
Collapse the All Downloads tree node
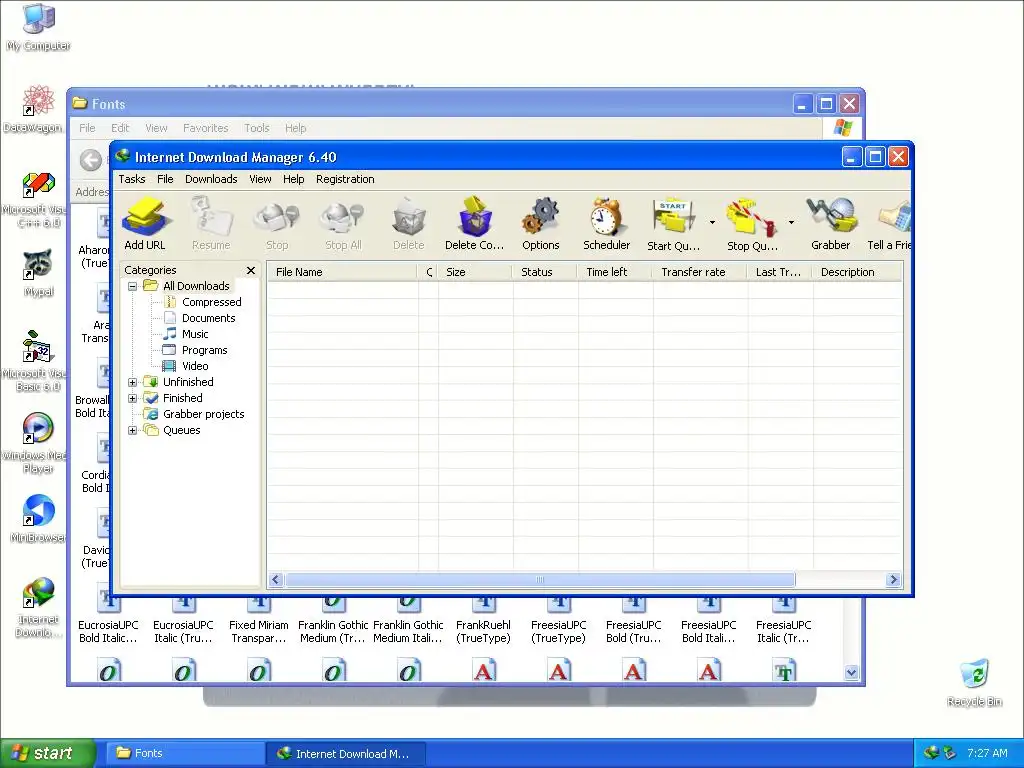[133, 286]
